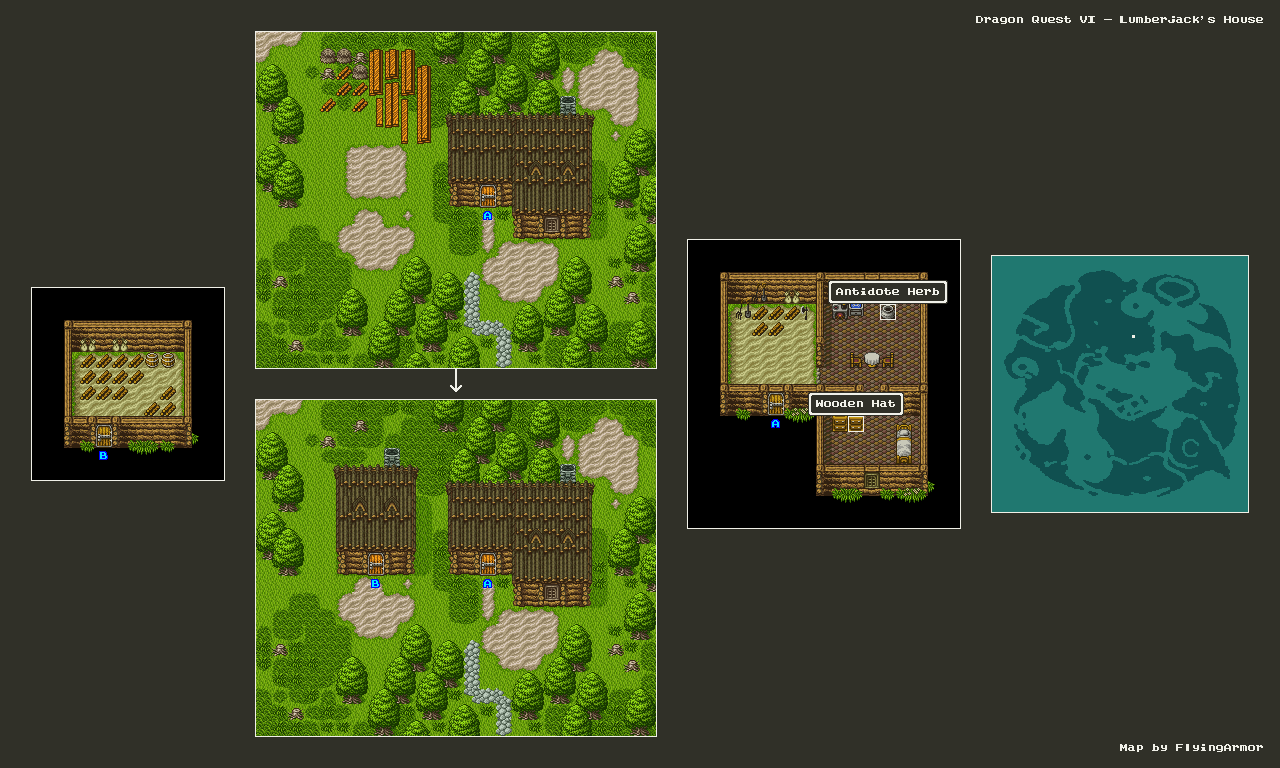Click the blue B marker on the lower forest map
1280x768 pixels.
tap(376, 584)
